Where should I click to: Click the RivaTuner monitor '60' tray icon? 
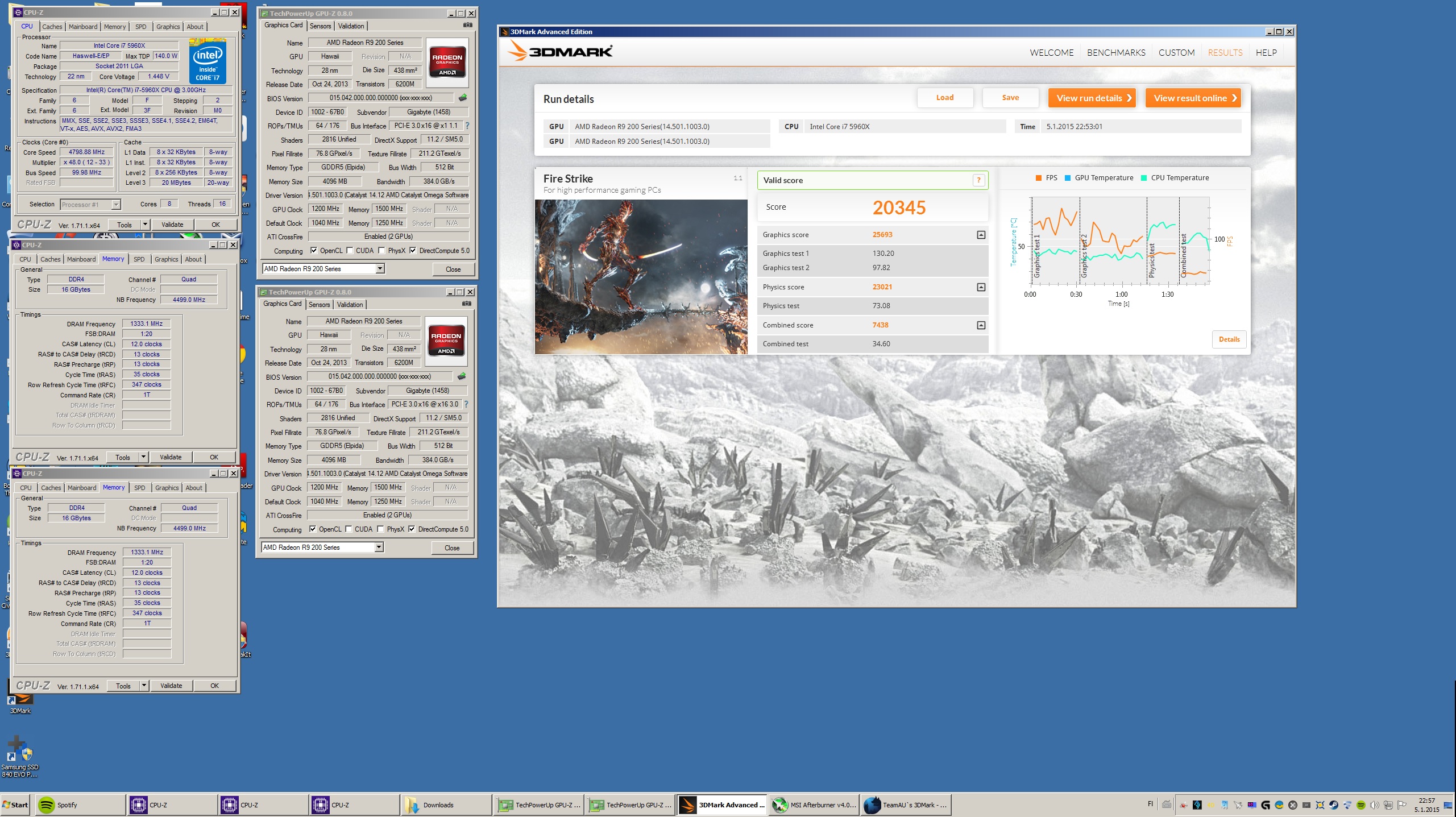point(1252,804)
